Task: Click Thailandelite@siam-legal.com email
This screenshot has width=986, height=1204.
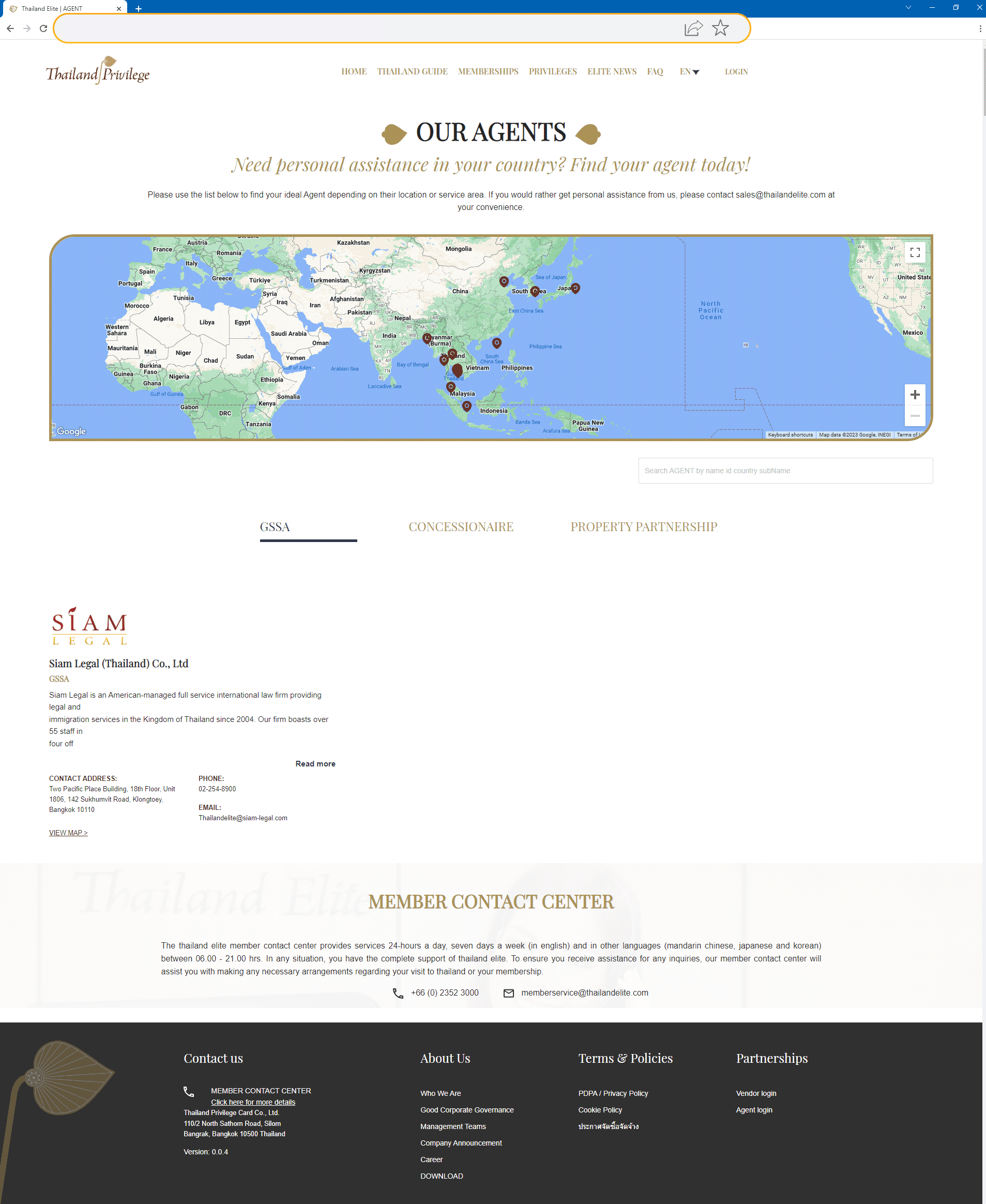Action: (242, 818)
